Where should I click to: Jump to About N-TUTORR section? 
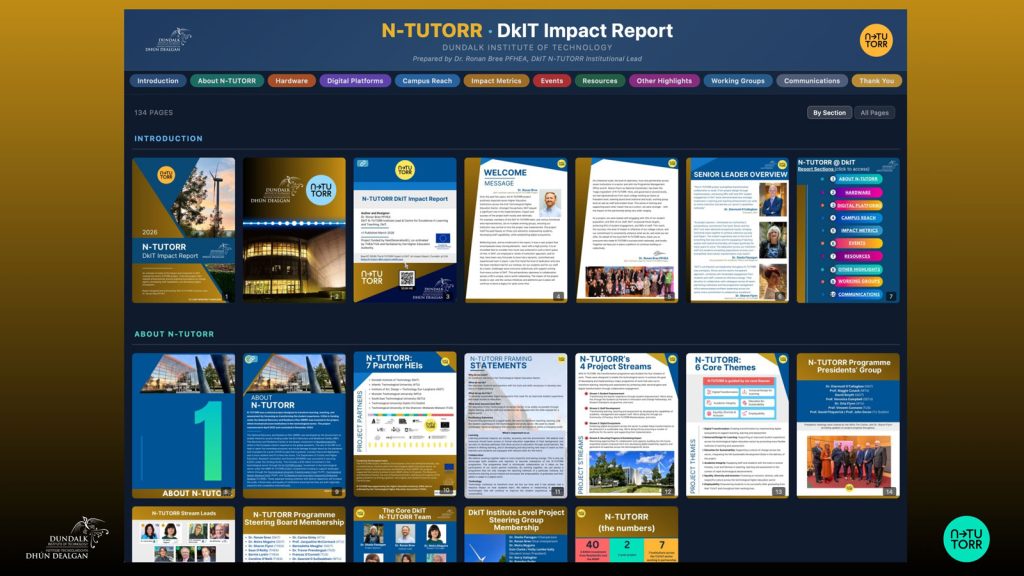tap(227, 81)
